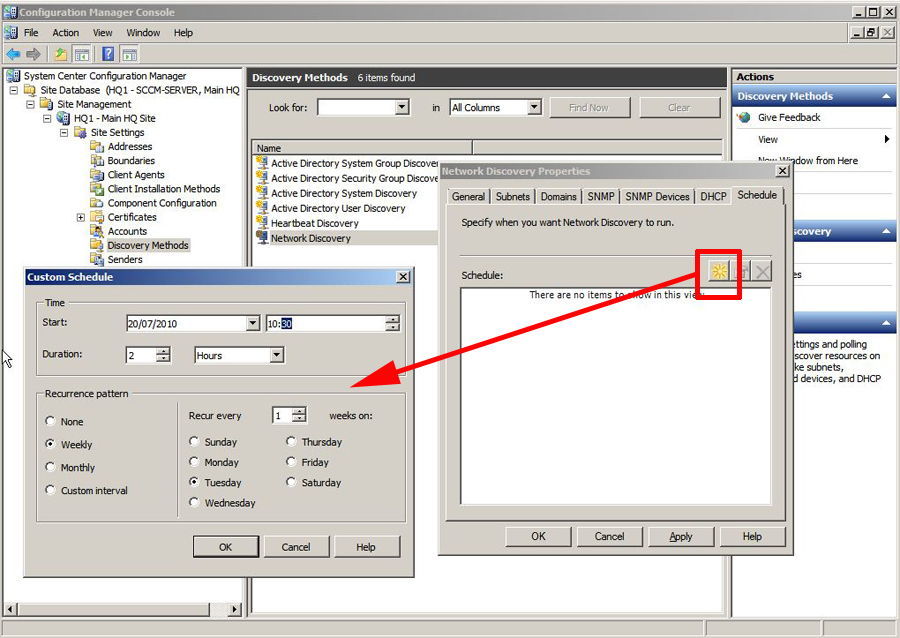Screen dimensions: 900x638
Task: Select the Network Discovery item icon
Action: coord(262,238)
